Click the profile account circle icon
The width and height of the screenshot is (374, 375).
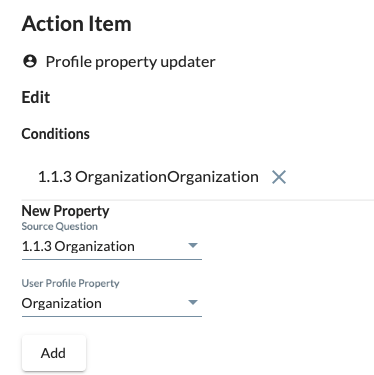30,61
